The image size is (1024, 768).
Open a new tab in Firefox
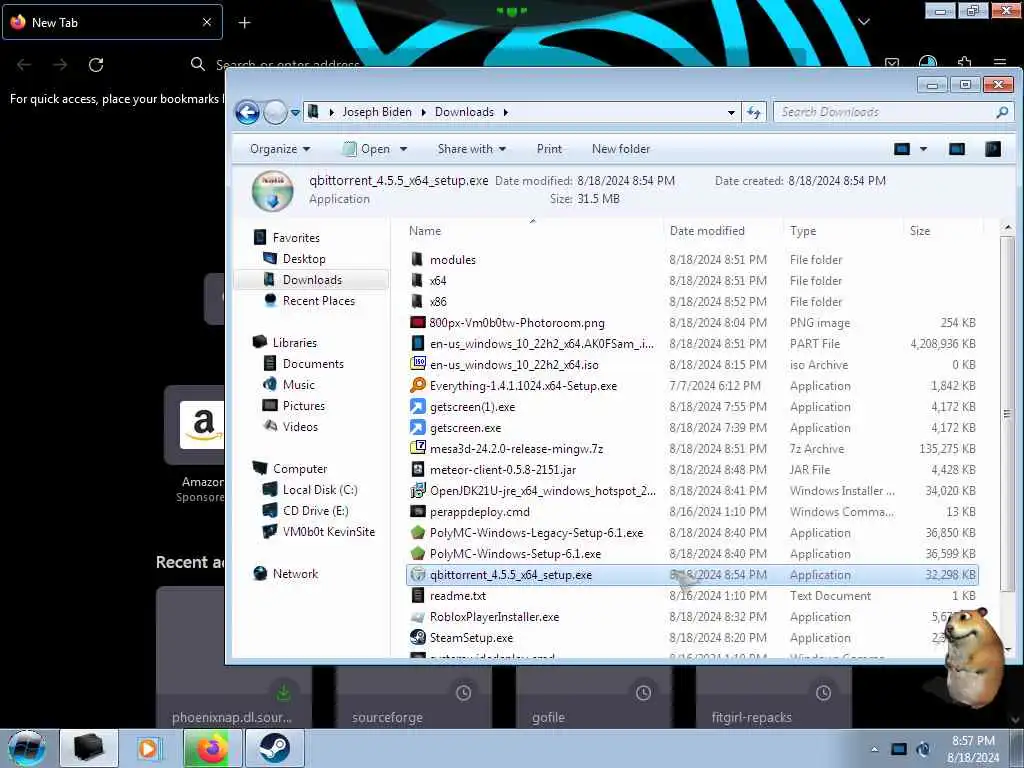[x=244, y=23]
